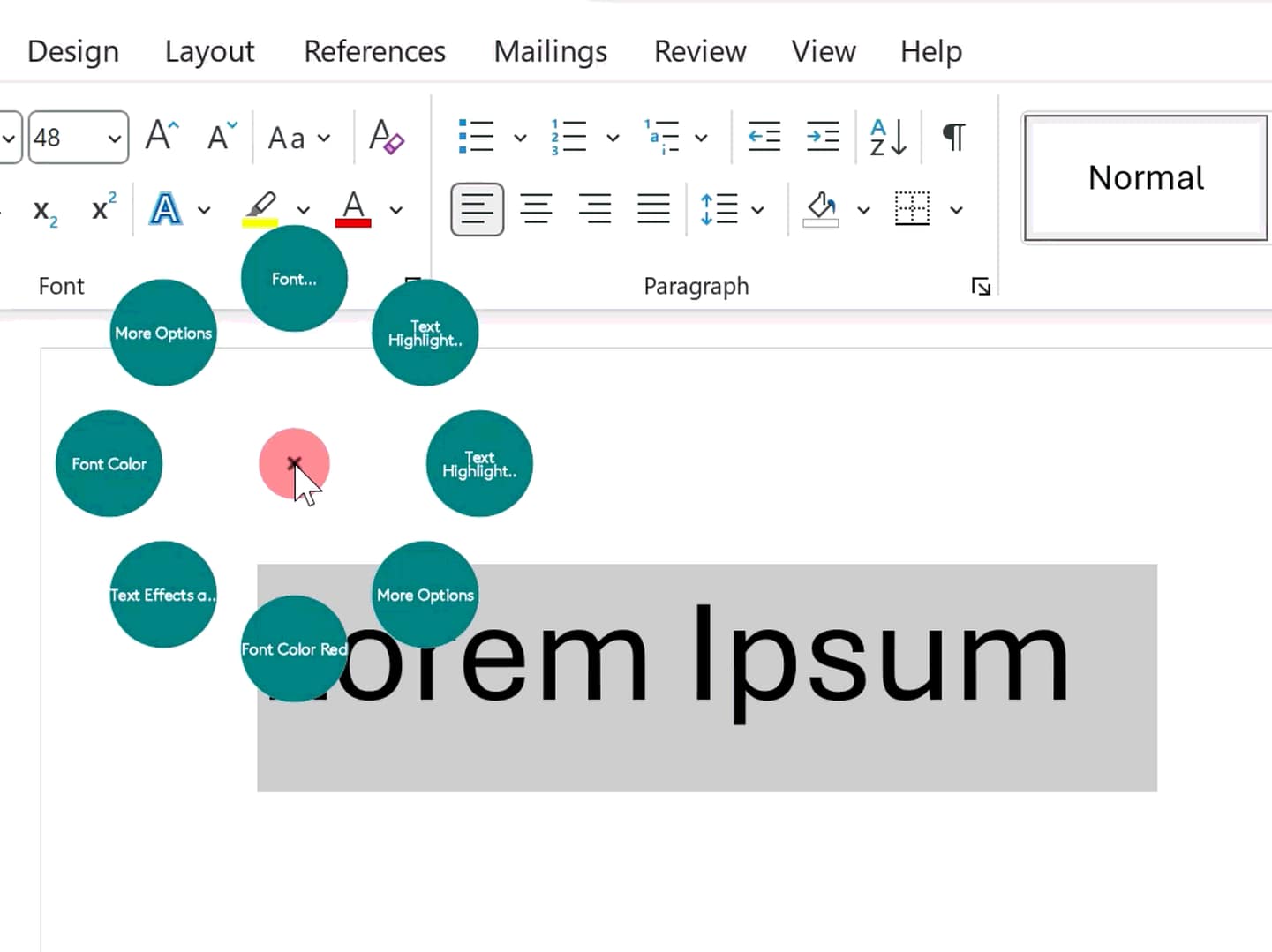Click the Clear All Formatting icon
Viewport: 1272px width, 952px height.
(x=387, y=137)
